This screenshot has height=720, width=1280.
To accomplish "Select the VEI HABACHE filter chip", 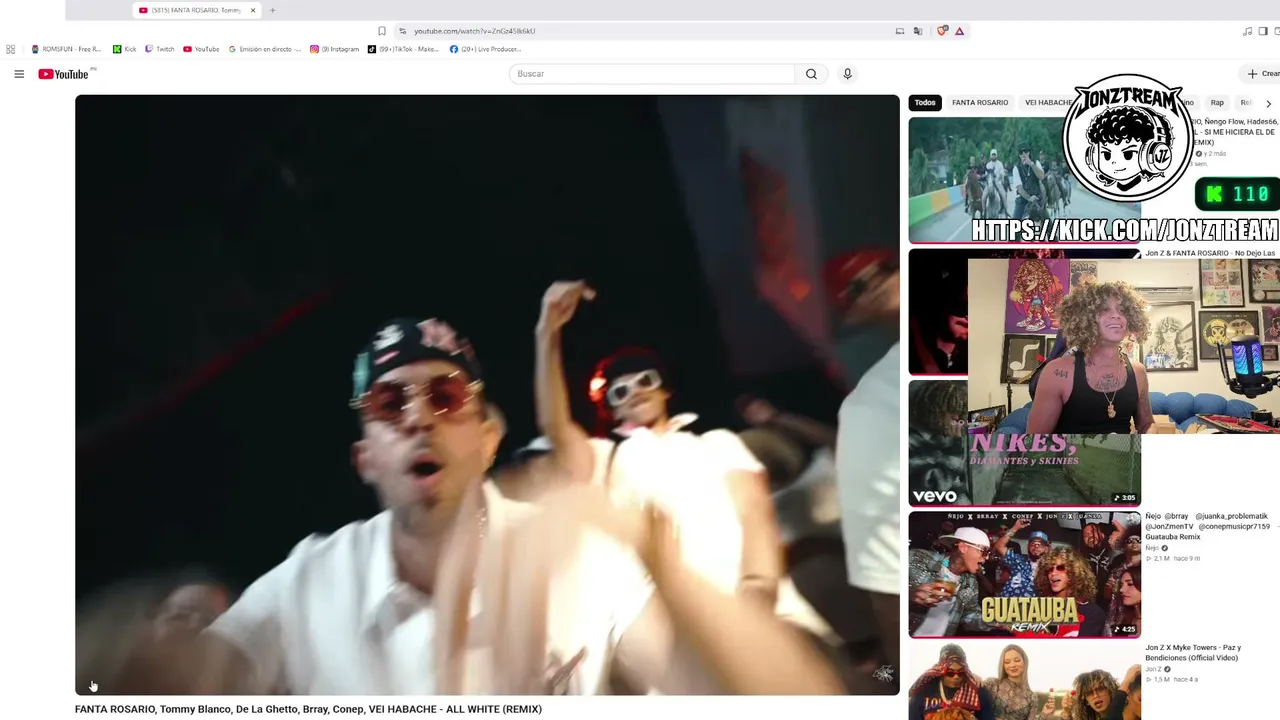I will coord(1048,103).
